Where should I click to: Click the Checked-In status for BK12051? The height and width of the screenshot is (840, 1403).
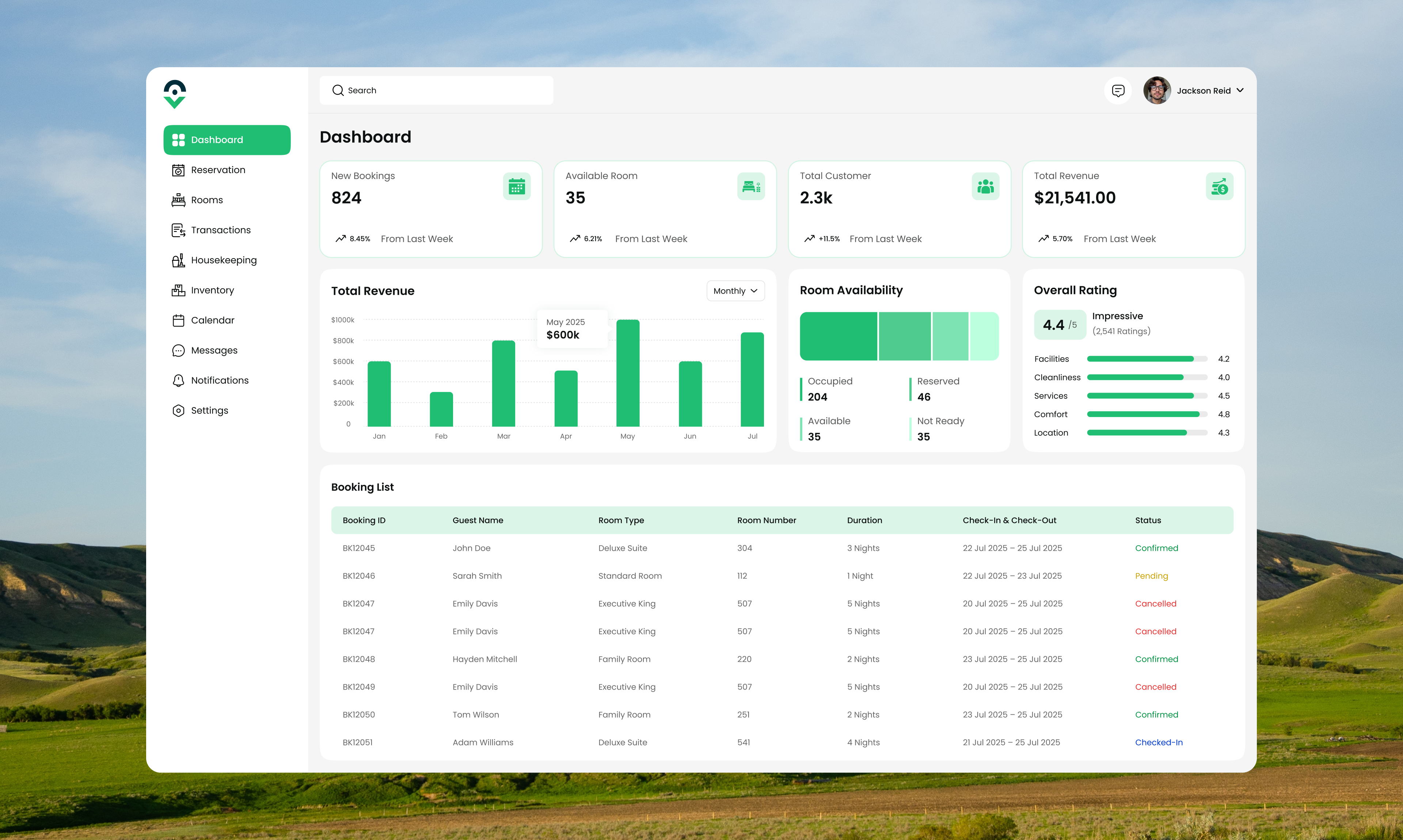tap(1159, 742)
